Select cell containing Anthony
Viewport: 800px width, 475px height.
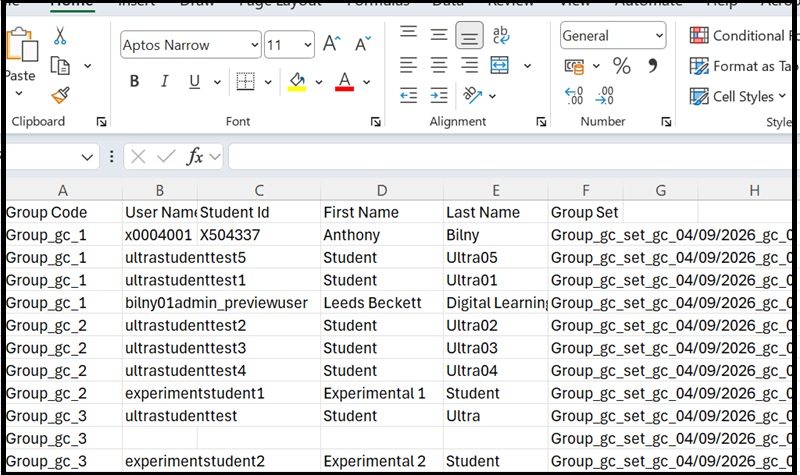(x=382, y=235)
